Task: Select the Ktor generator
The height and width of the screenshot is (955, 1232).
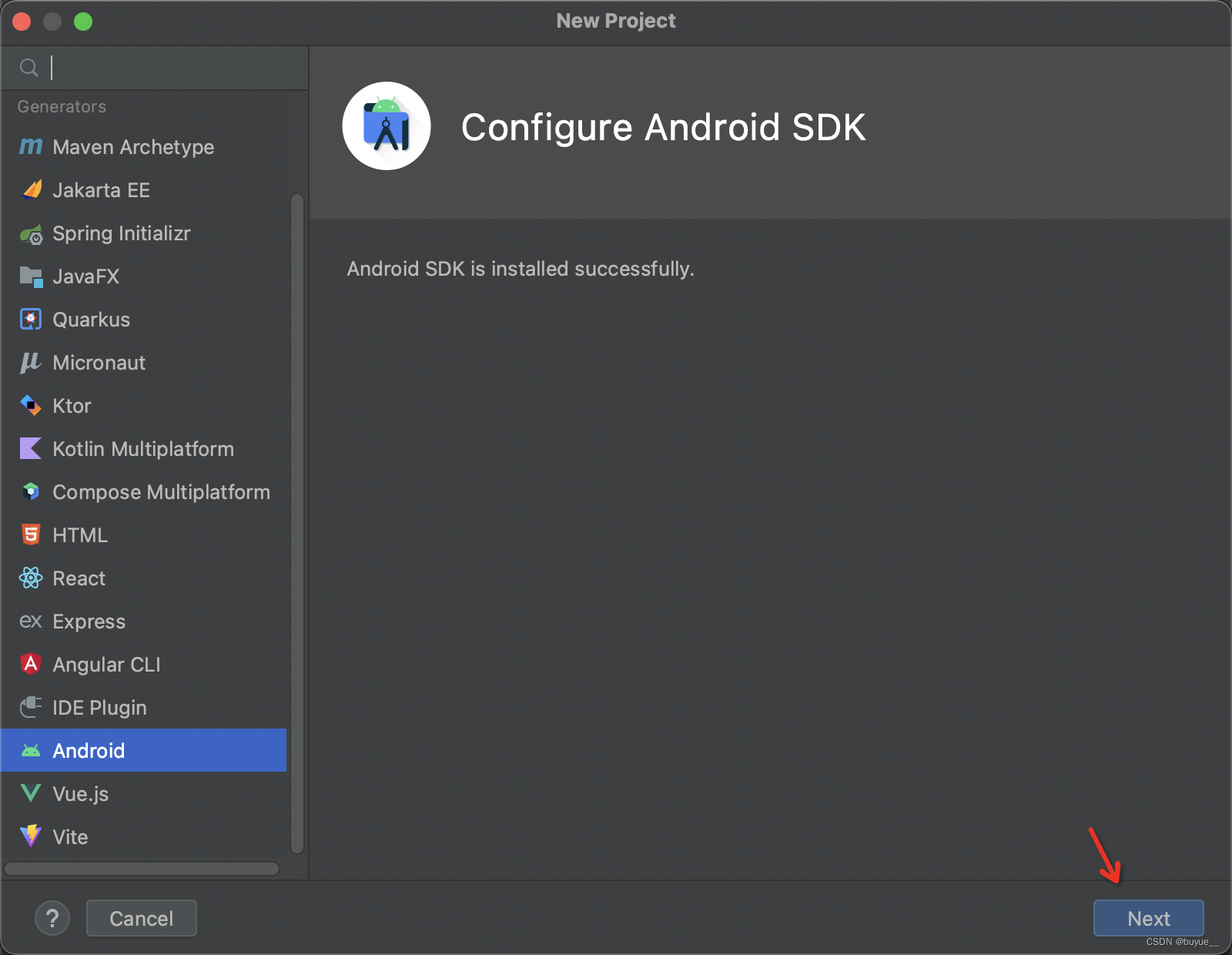Action: (x=144, y=405)
